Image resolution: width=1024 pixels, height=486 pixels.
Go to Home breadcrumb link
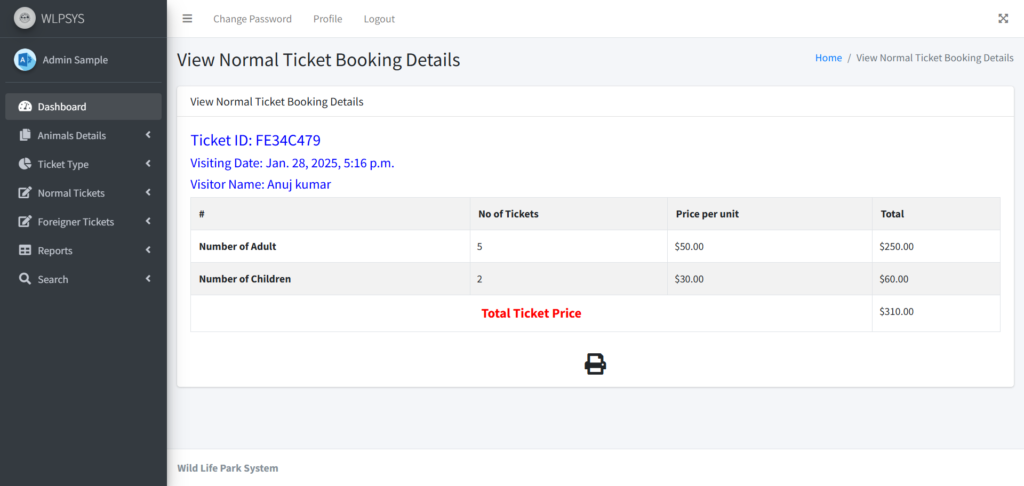pos(828,57)
